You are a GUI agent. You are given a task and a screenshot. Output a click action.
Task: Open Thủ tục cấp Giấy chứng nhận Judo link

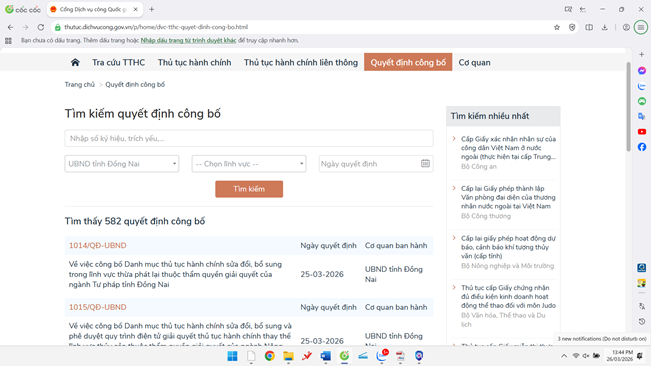coord(508,296)
